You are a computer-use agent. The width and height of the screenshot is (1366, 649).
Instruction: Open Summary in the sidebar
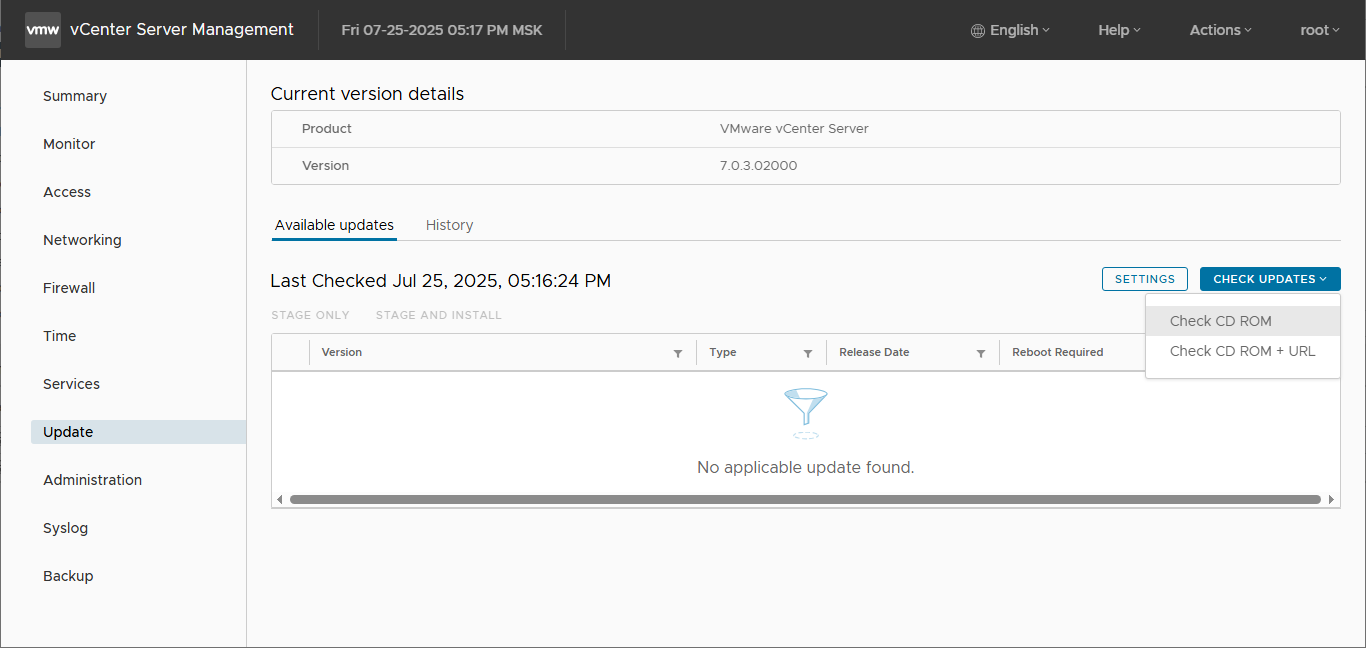(x=75, y=96)
